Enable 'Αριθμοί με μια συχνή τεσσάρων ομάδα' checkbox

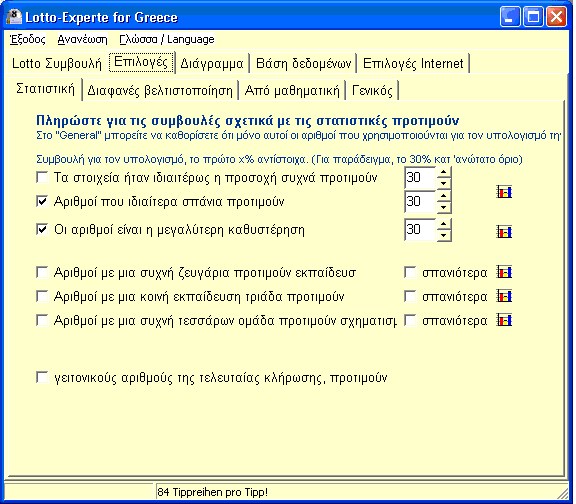42,320
